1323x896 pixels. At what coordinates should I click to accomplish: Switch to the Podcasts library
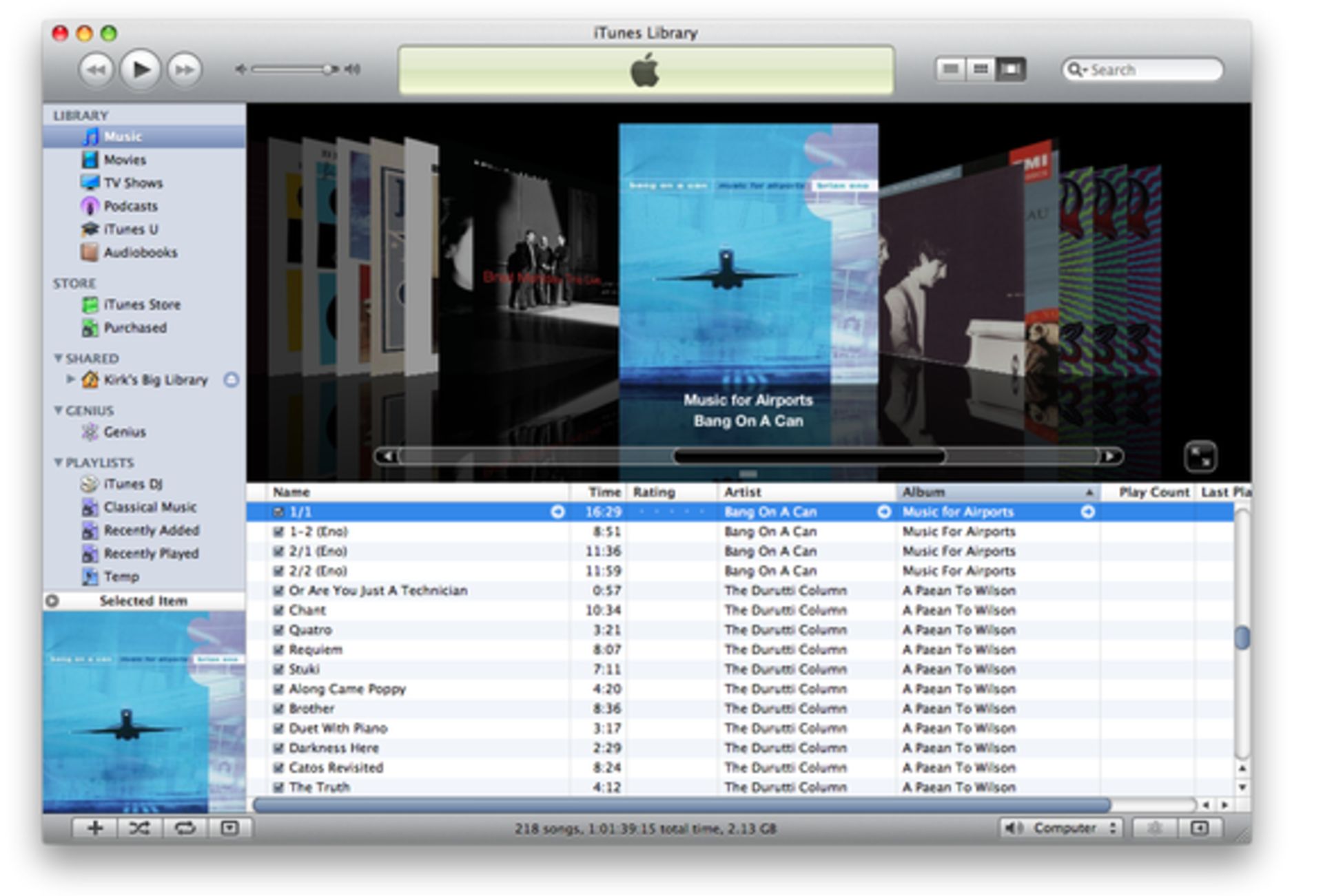(x=130, y=206)
